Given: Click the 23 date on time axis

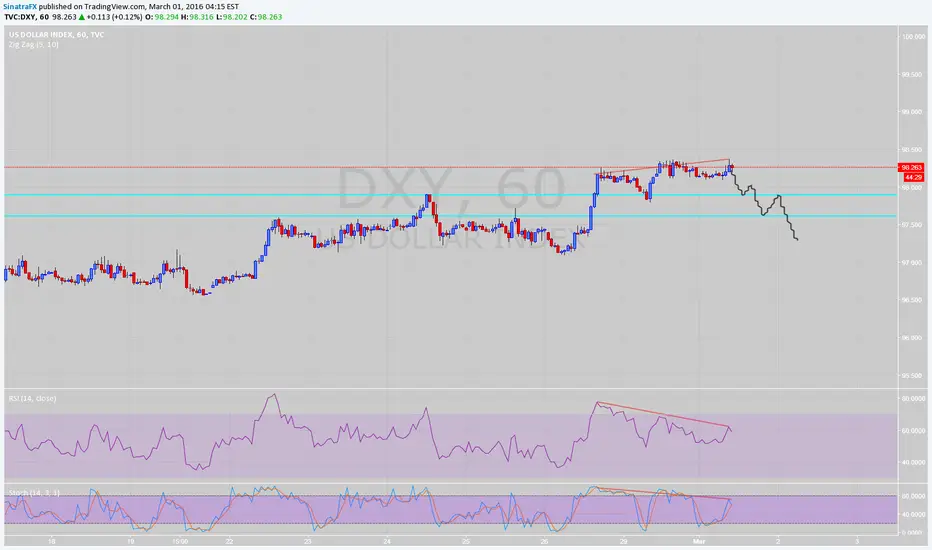Looking at the screenshot, I should coord(308,541).
